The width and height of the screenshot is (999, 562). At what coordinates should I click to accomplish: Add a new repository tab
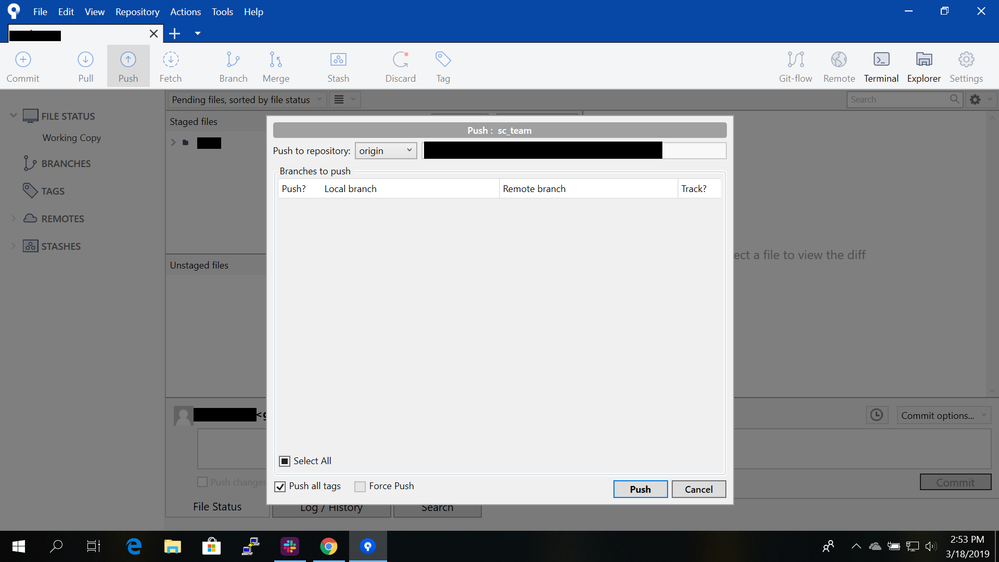[x=175, y=33]
